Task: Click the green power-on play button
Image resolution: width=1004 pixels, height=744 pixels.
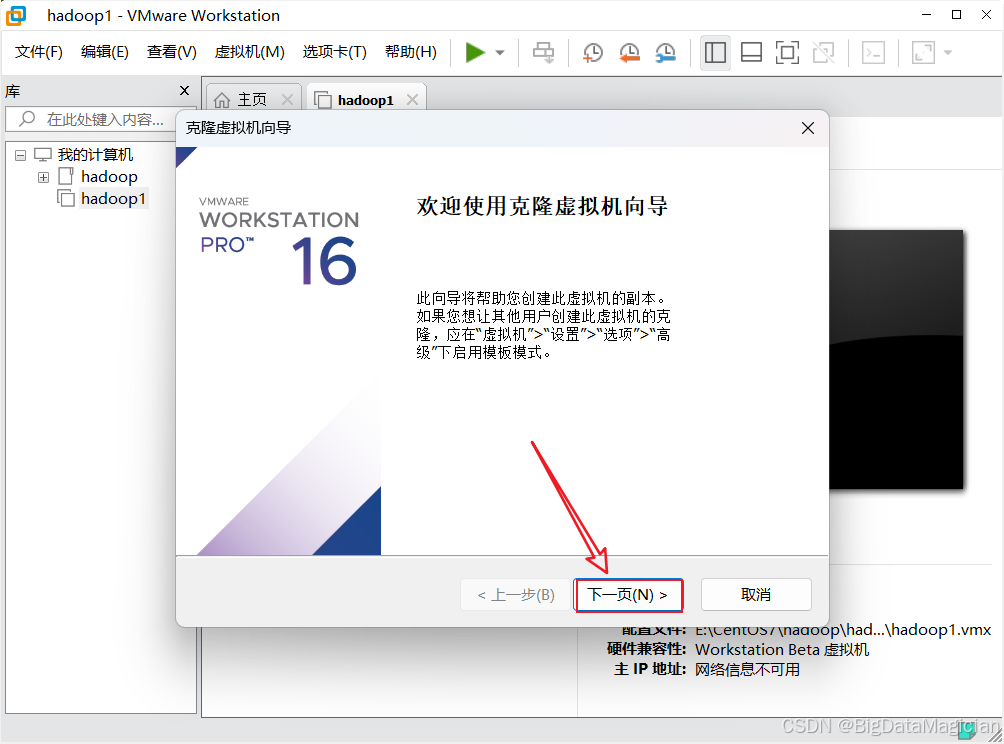Action: tap(474, 53)
